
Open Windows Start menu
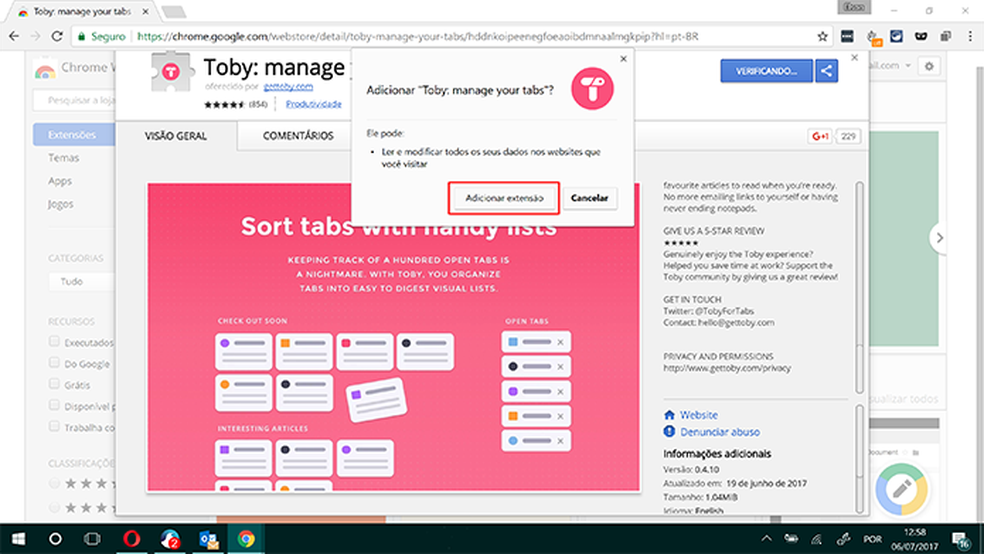coord(18,539)
